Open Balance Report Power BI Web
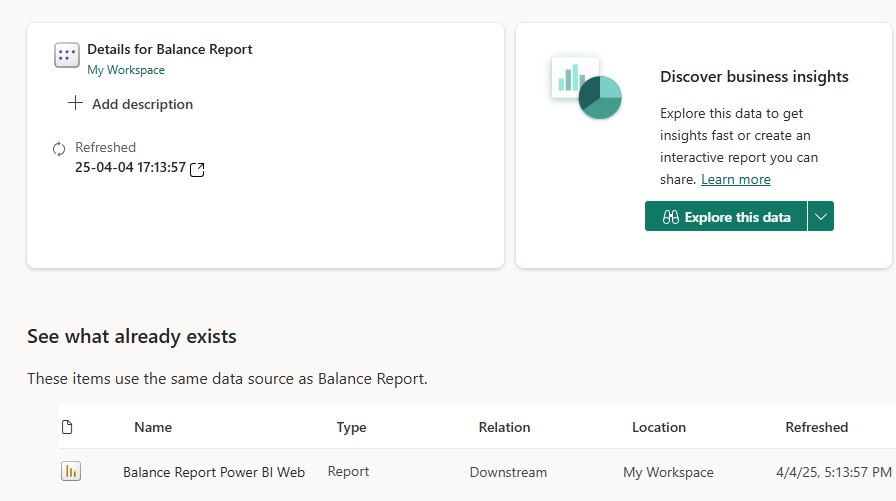The width and height of the screenshot is (896, 501). (x=214, y=472)
